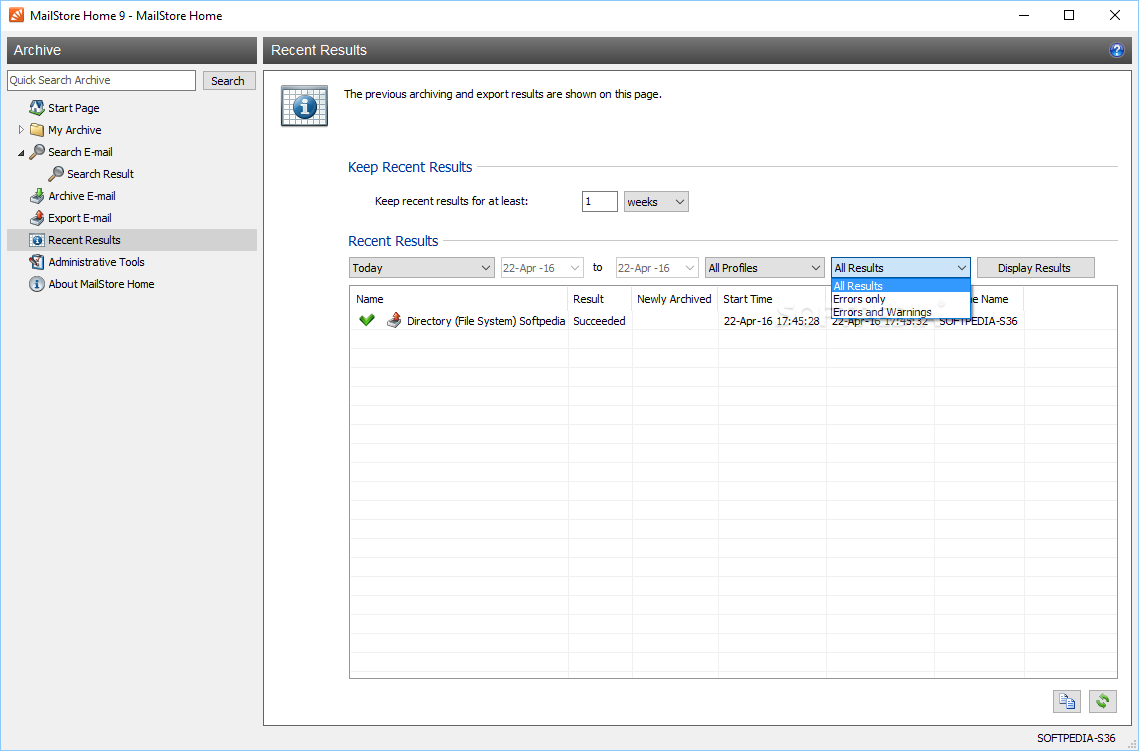Click the green refresh icon button
The height and width of the screenshot is (751, 1139).
pos(1103,701)
